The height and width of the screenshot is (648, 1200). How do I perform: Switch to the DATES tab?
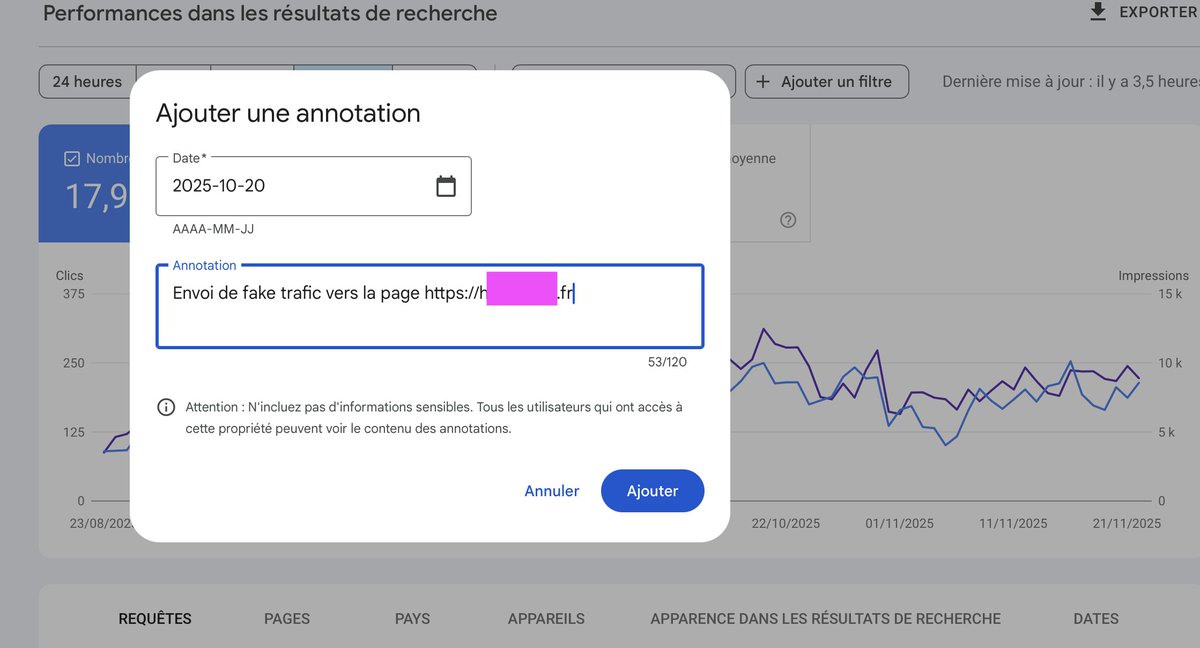coord(1096,619)
